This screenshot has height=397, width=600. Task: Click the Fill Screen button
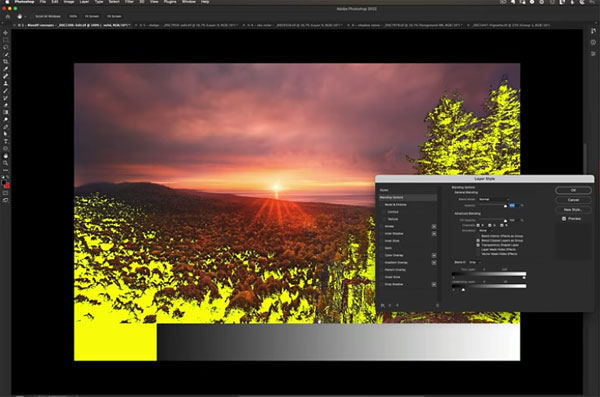pyautogui.click(x=114, y=16)
